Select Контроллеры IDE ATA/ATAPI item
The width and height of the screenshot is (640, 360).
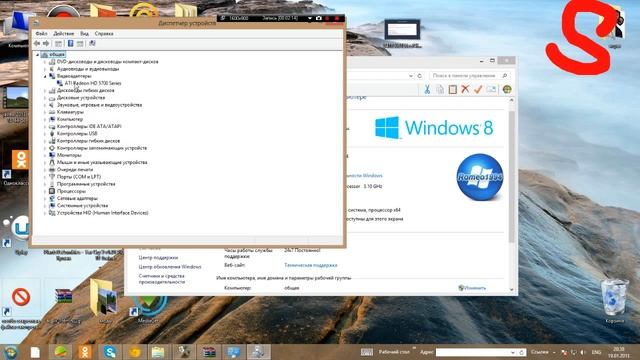89,127
